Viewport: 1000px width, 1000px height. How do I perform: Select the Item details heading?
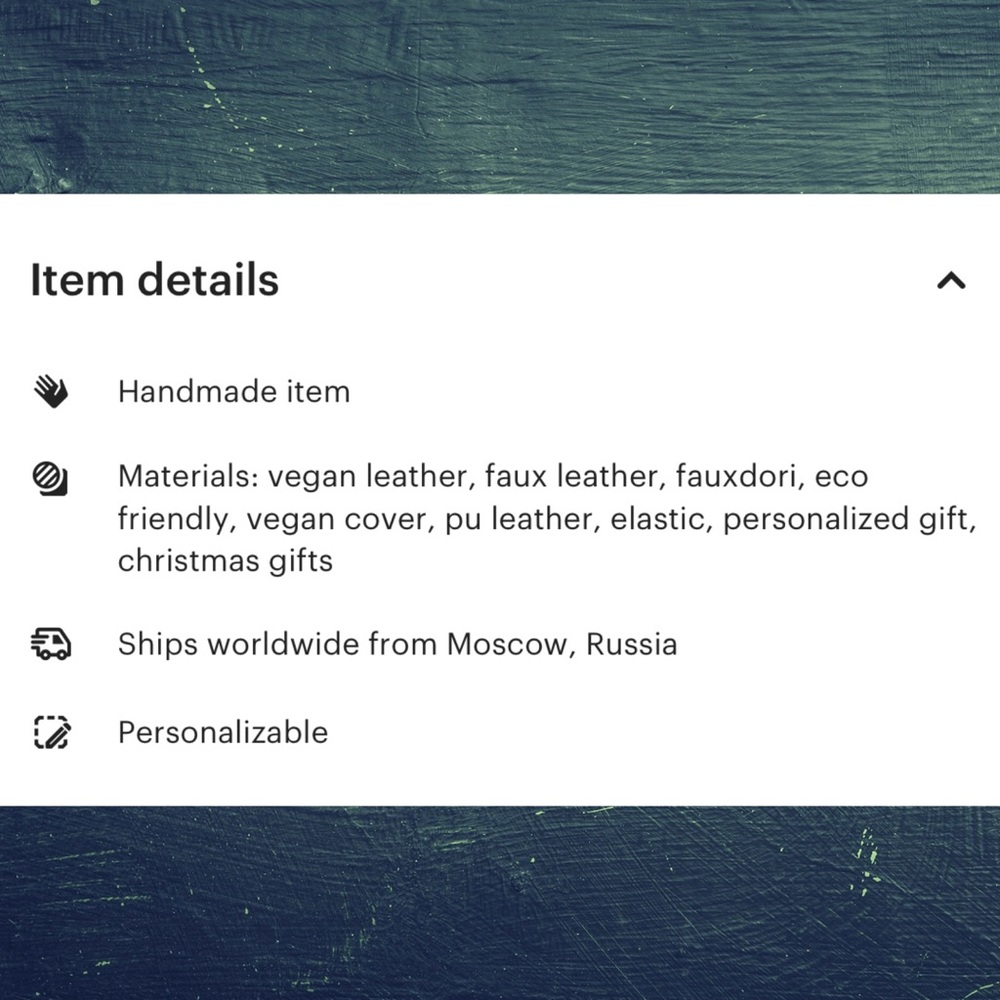[x=155, y=279]
